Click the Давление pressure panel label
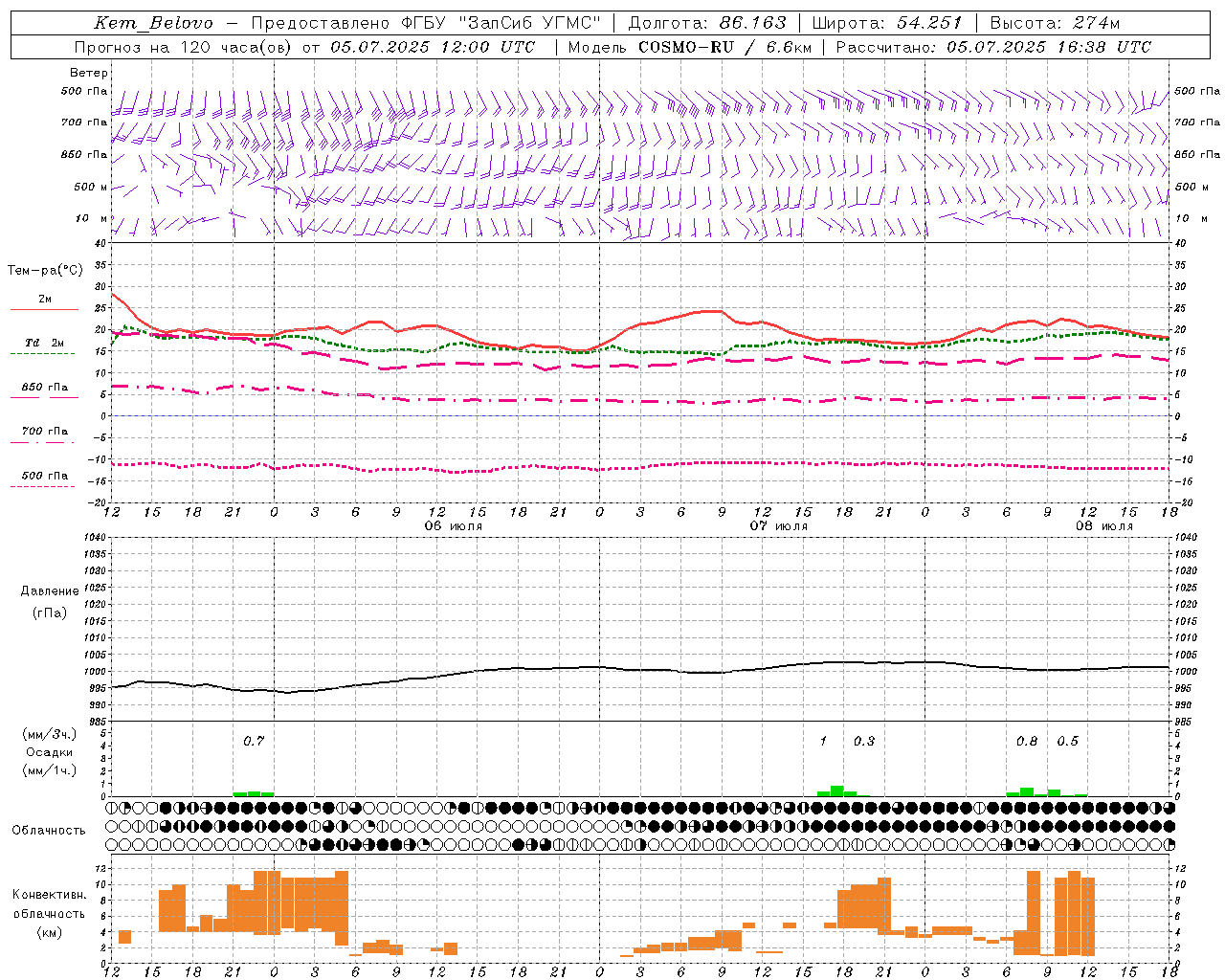The height and width of the screenshot is (980, 1225). coord(50,591)
